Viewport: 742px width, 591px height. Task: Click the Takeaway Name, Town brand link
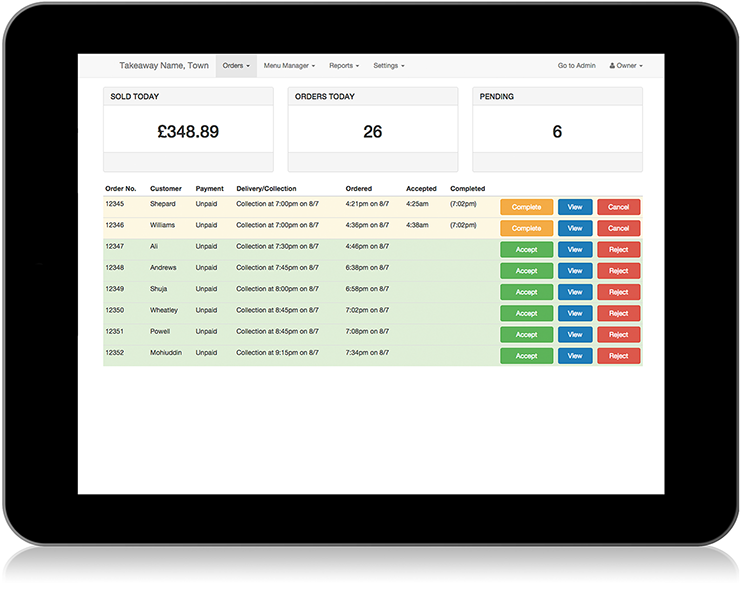[164, 66]
